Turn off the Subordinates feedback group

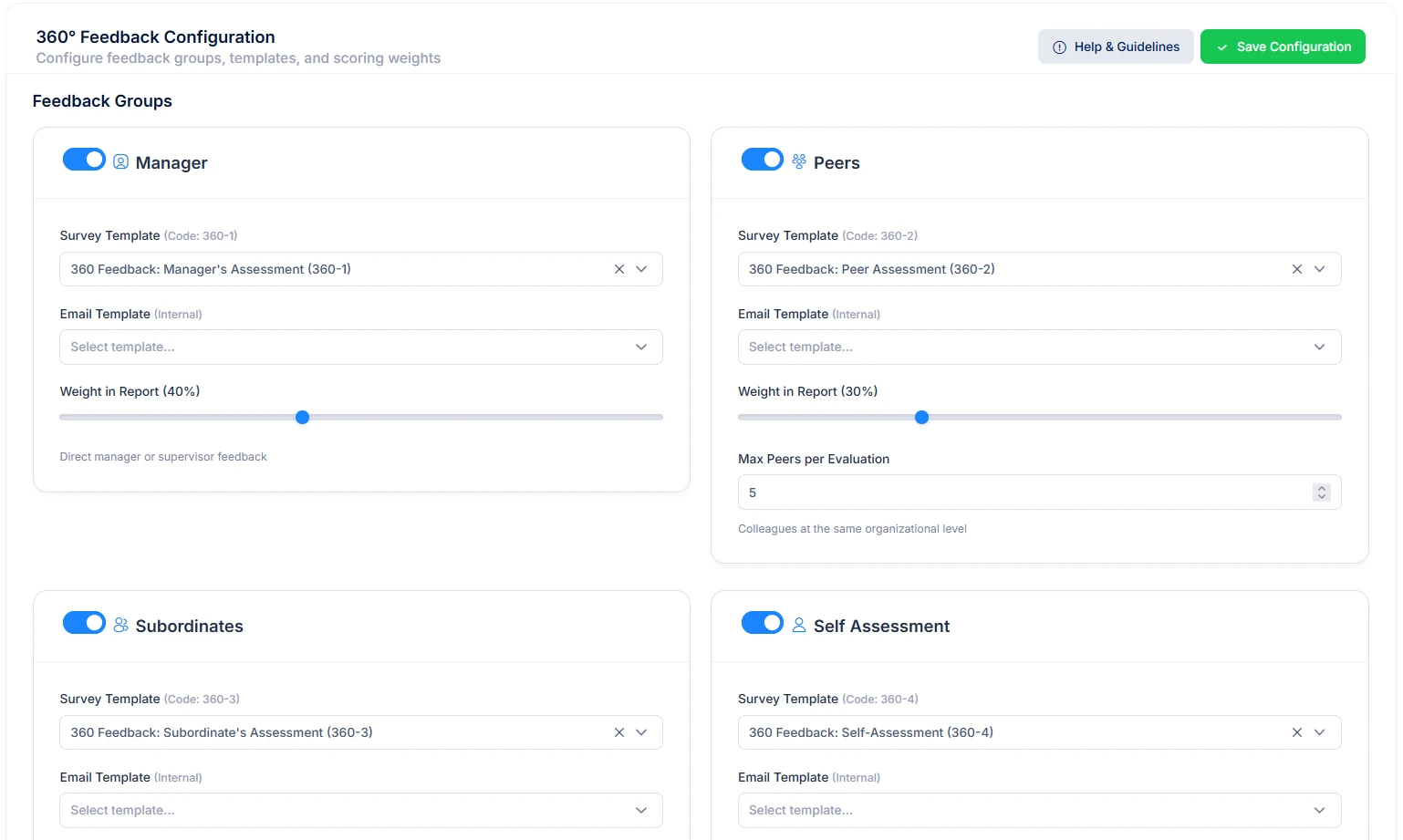click(x=84, y=623)
